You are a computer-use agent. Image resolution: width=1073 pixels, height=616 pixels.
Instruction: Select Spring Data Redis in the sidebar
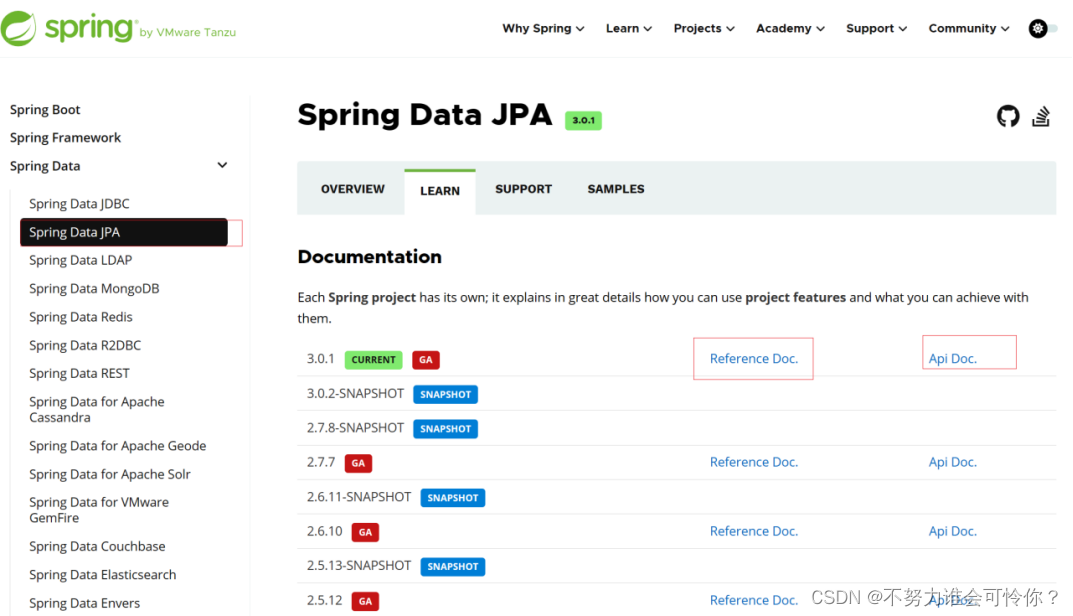point(81,317)
